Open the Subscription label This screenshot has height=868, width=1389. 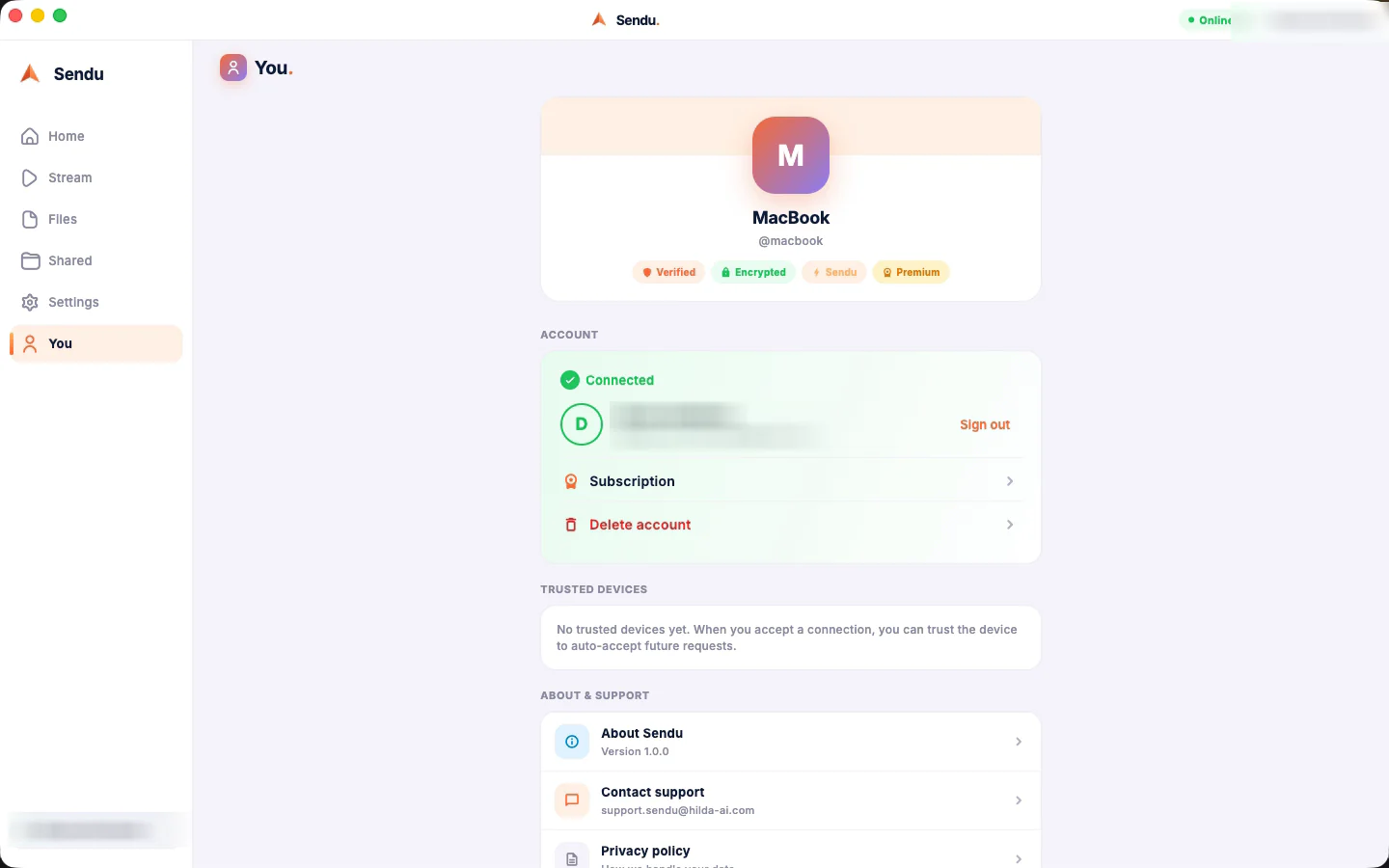tap(632, 481)
